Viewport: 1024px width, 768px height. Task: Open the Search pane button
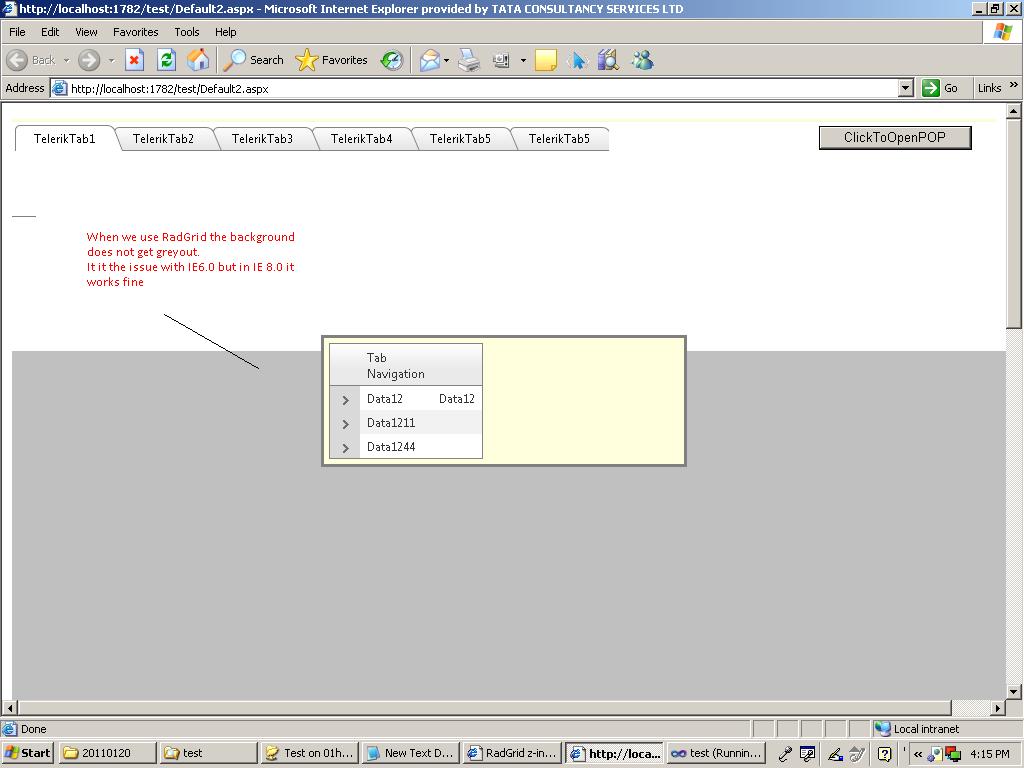(x=253, y=60)
